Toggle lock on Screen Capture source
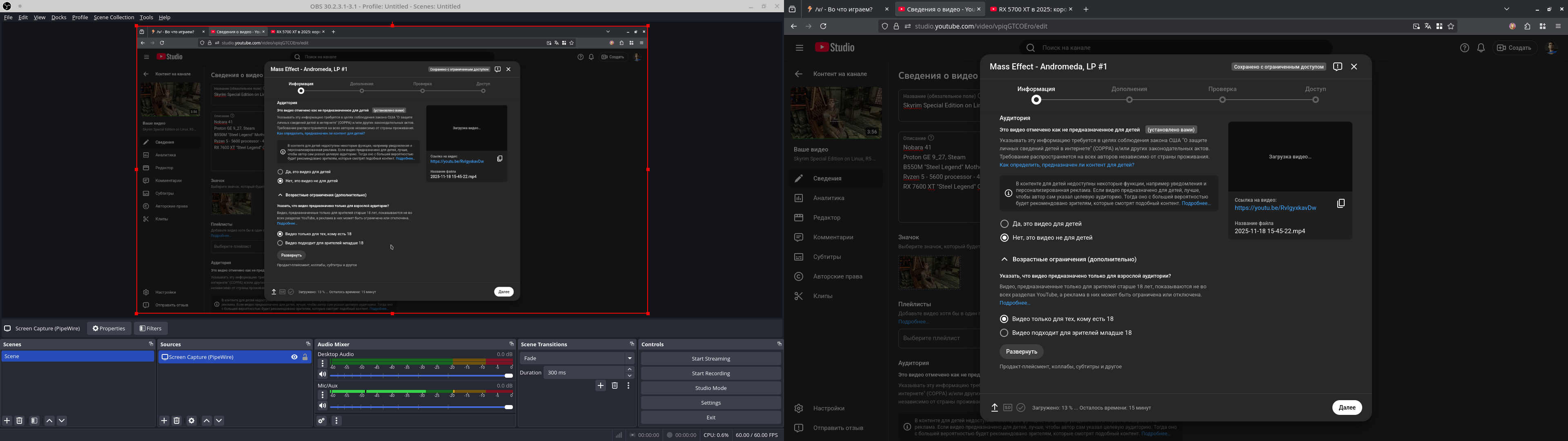Viewport: 1568px width, 441px height. coord(305,358)
